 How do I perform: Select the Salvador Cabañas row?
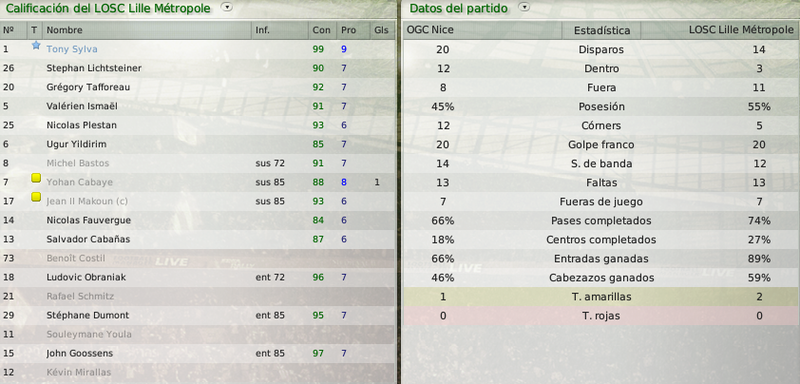point(197,239)
